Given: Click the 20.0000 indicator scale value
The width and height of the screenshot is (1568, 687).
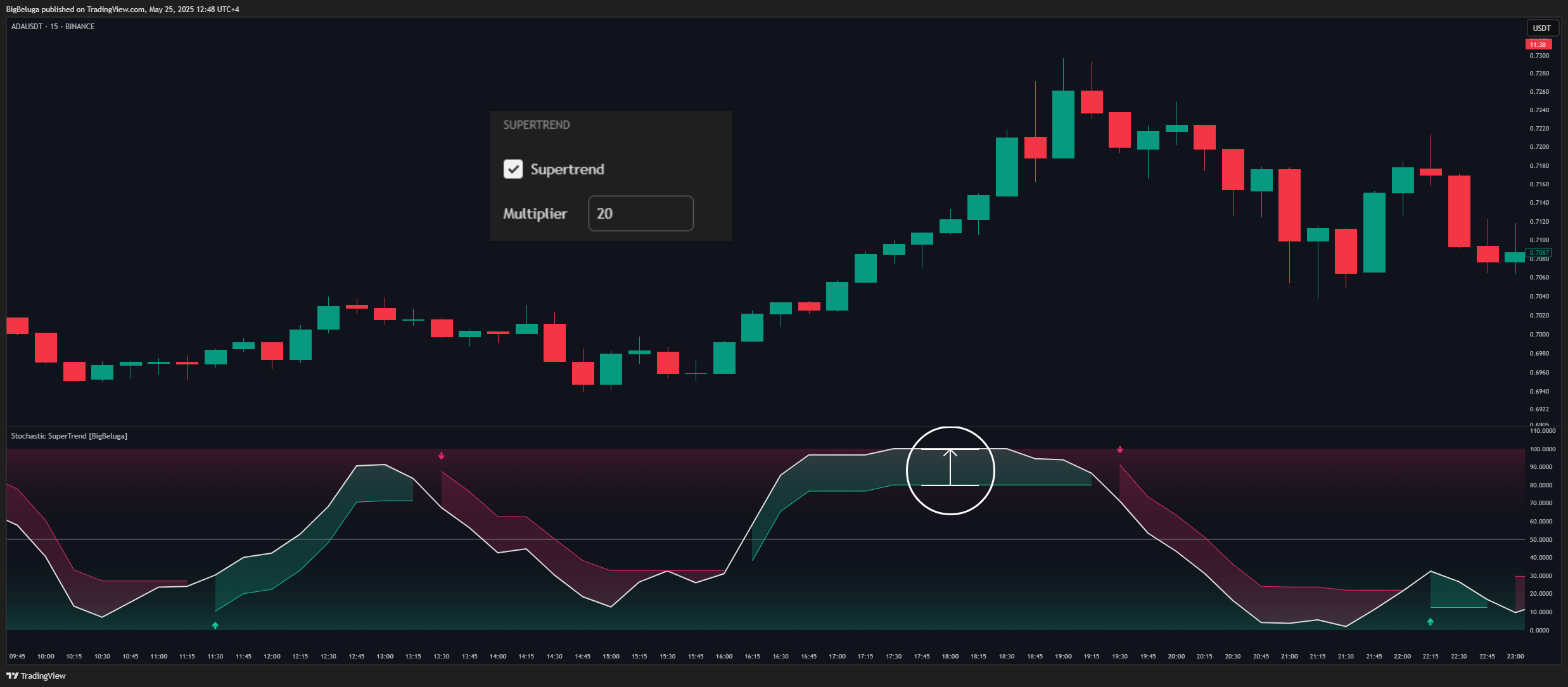Looking at the screenshot, I should pos(1541,594).
